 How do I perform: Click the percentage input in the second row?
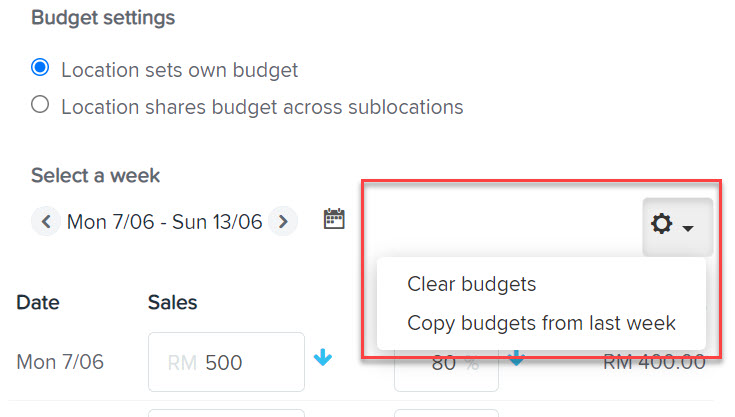[x=446, y=413]
